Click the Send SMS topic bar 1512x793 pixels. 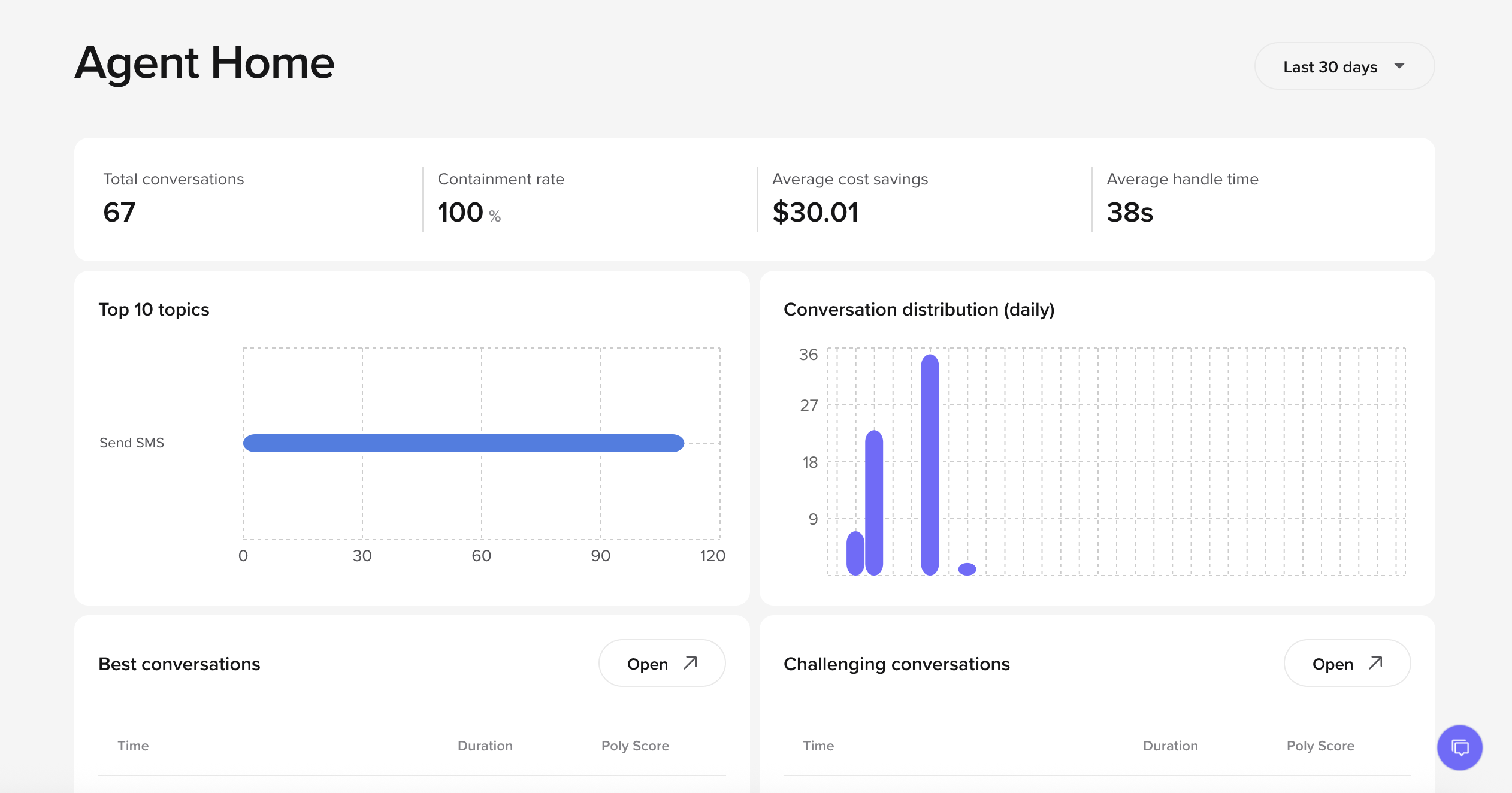point(463,443)
